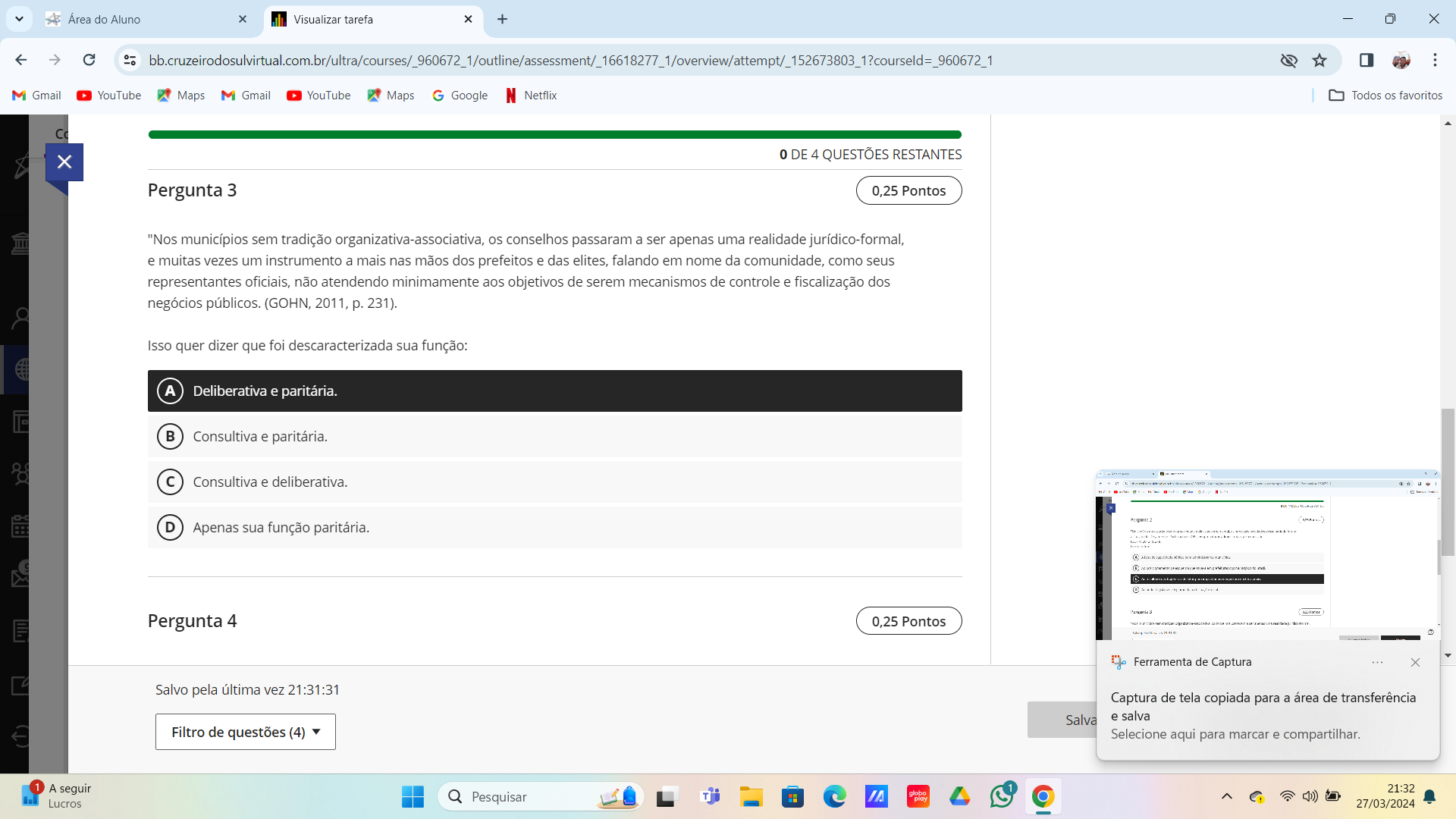Screen dimensions: 1456x819
Task: Click the green assessment progress bar
Action: tap(554, 135)
